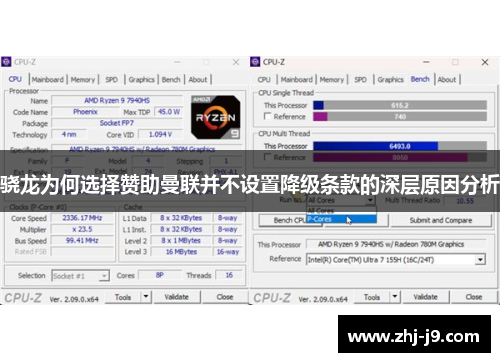
Task: Click the 4 nm technology value
Action: pos(69,134)
